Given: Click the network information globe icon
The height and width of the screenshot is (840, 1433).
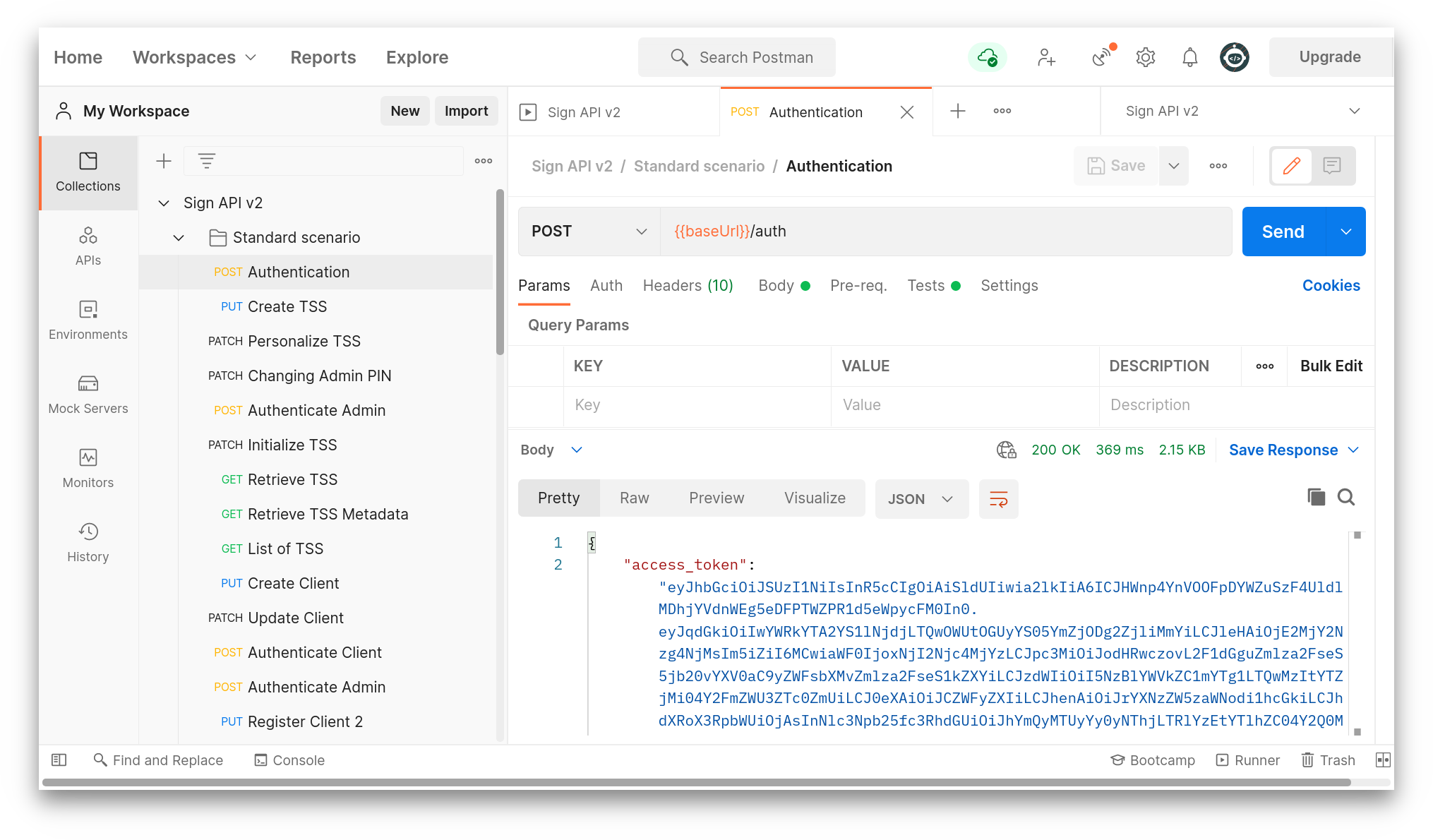Looking at the screenshot, I should pyautogui.click(x=1006, y=450).
